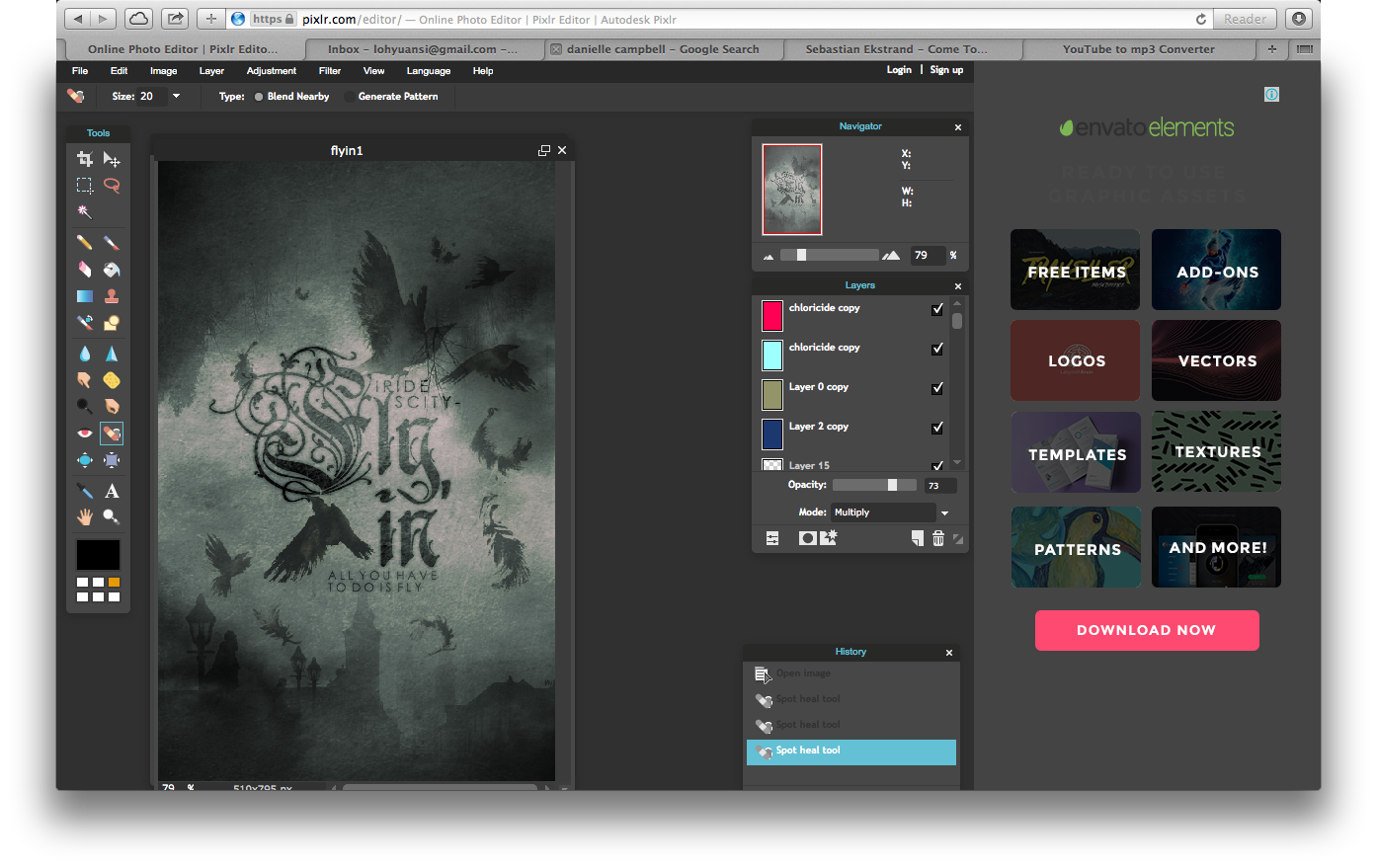Select the Red Eye Reduction tool
1377x868 pixels.
coord(85,434)
